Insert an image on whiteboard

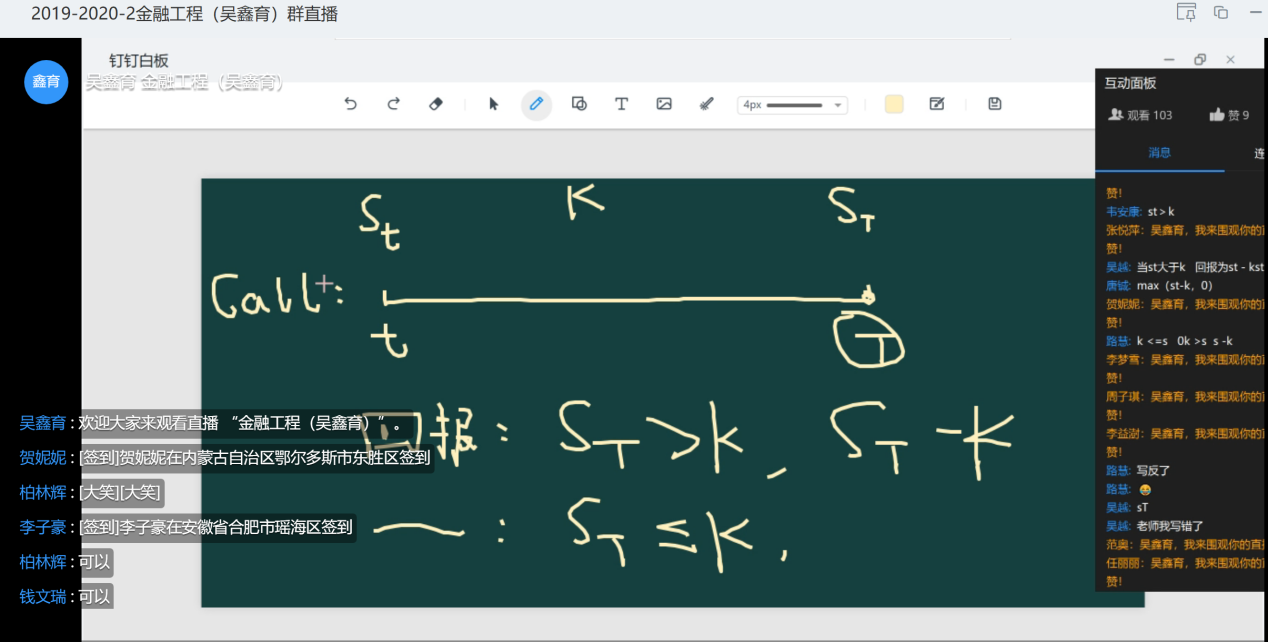664,104
